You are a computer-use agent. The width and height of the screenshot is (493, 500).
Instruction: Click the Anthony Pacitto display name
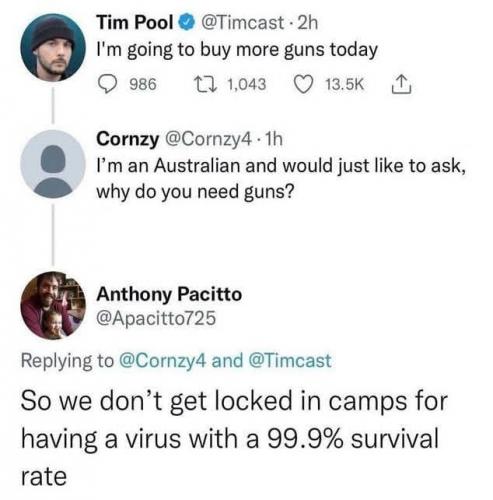(x=169, y=295)
